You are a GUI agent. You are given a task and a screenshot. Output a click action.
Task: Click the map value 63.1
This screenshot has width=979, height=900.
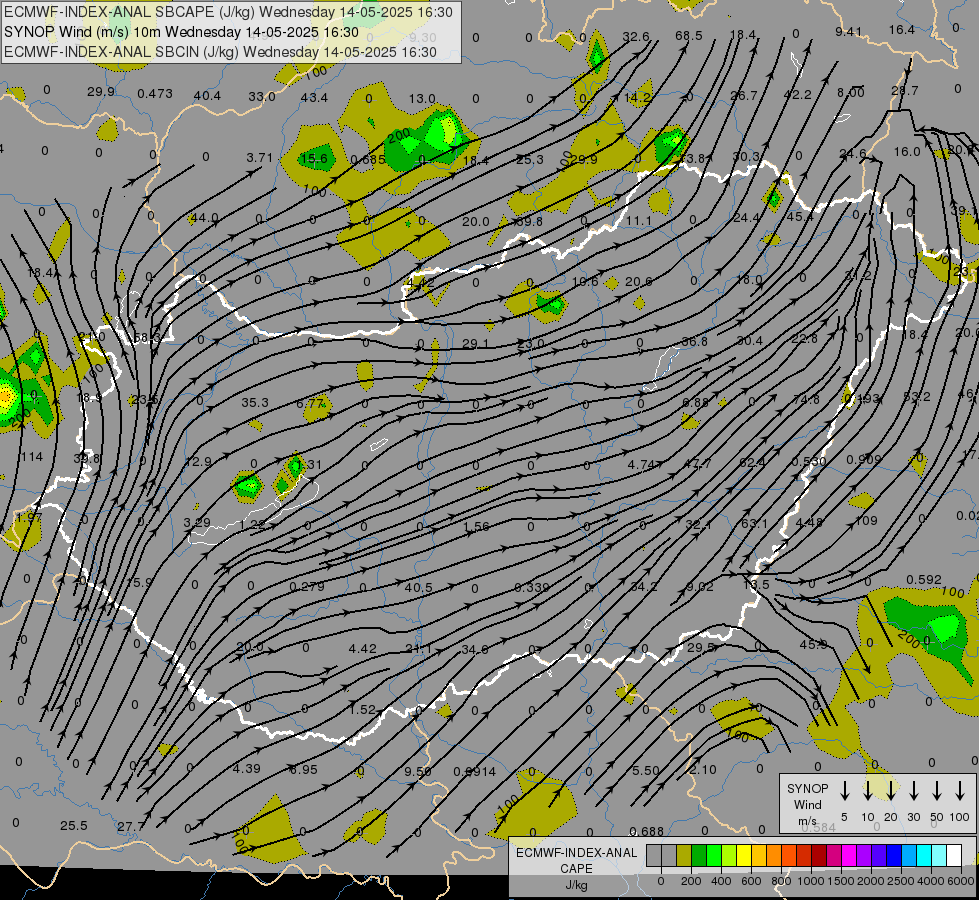click(x=754, y=523)
